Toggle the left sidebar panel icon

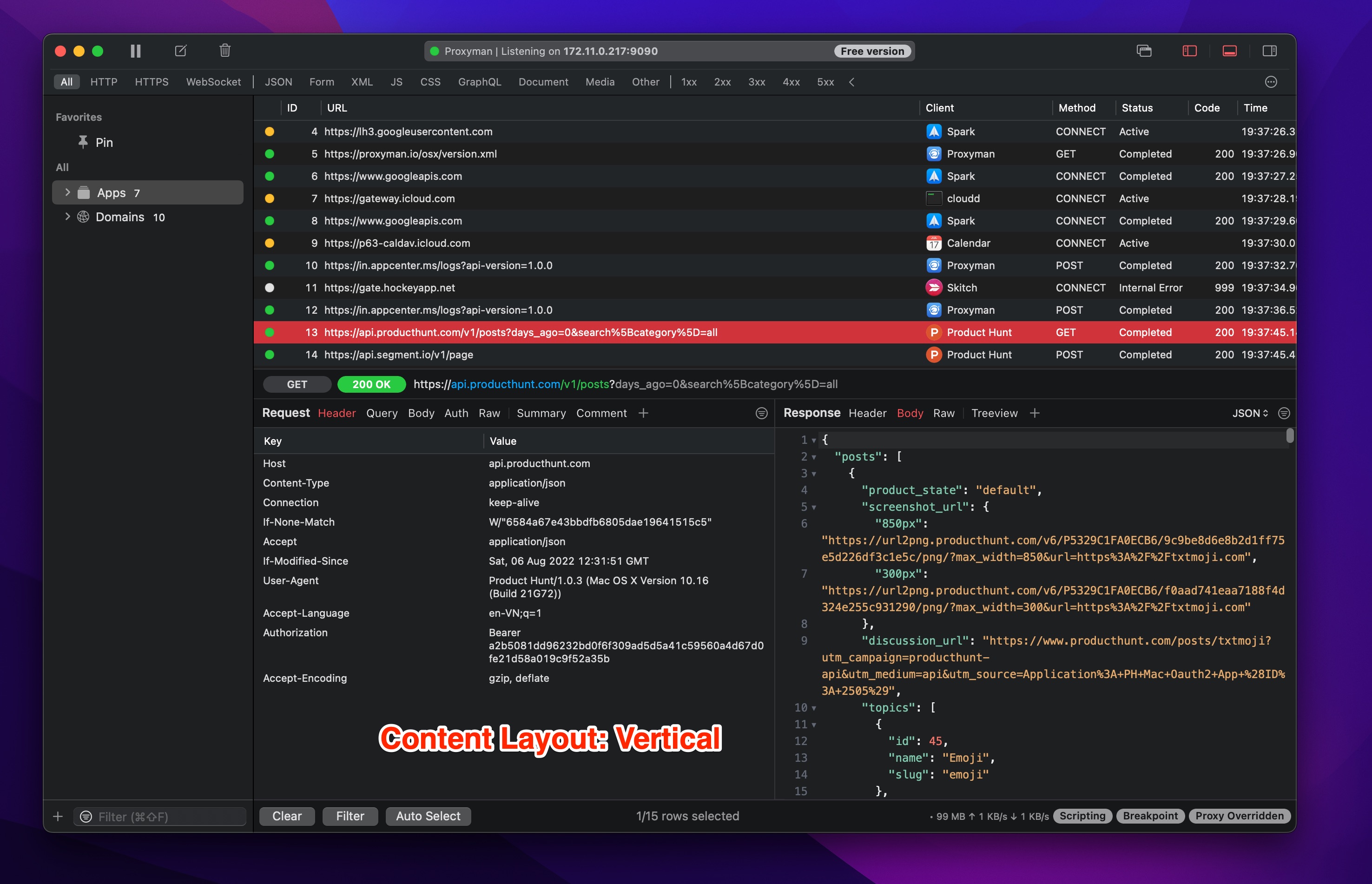click(x=1189, y=51)
